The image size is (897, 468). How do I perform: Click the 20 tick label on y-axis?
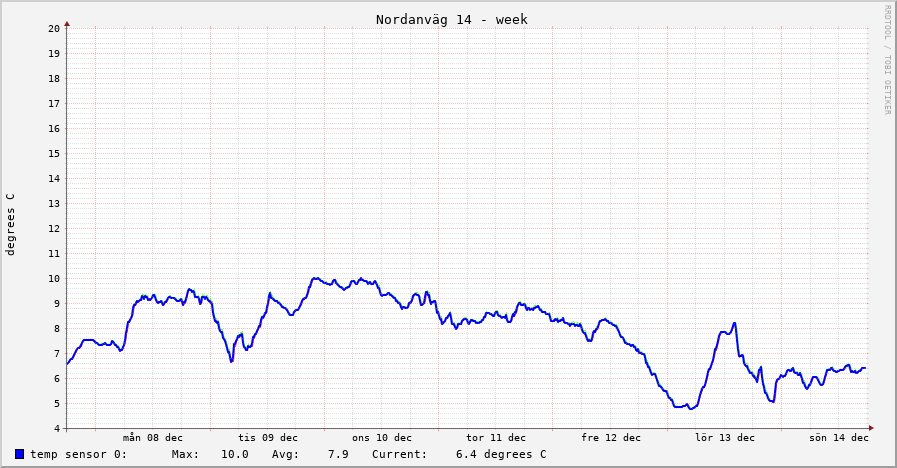coord(54,28)
